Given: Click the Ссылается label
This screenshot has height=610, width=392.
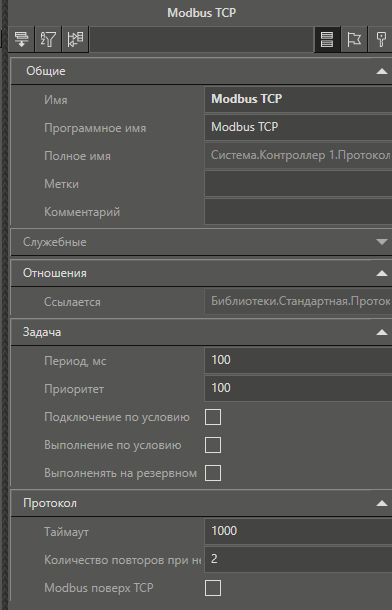Looking at the screenshot, I should tap(72, 302).
